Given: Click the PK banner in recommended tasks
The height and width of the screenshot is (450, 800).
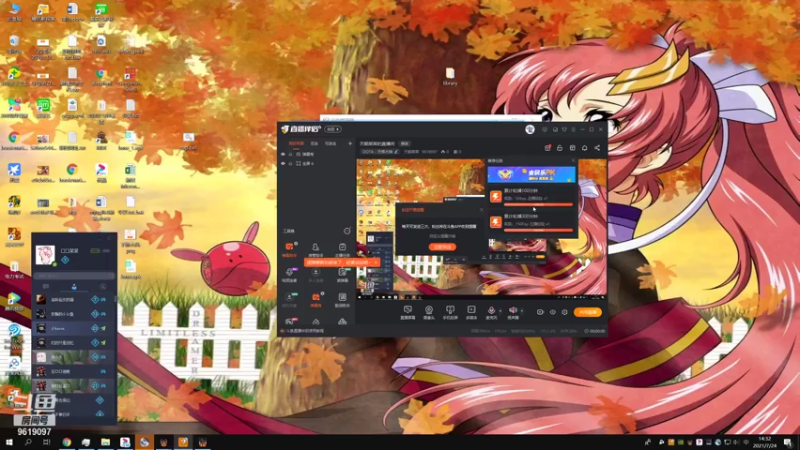Looking at the screenshot, I should [x=531, y=174].
